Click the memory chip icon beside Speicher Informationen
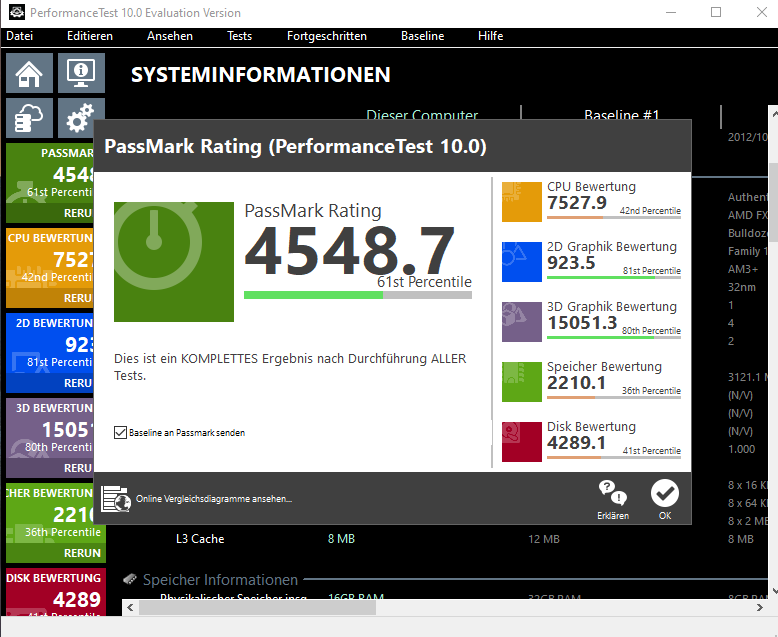 [130, 579]
